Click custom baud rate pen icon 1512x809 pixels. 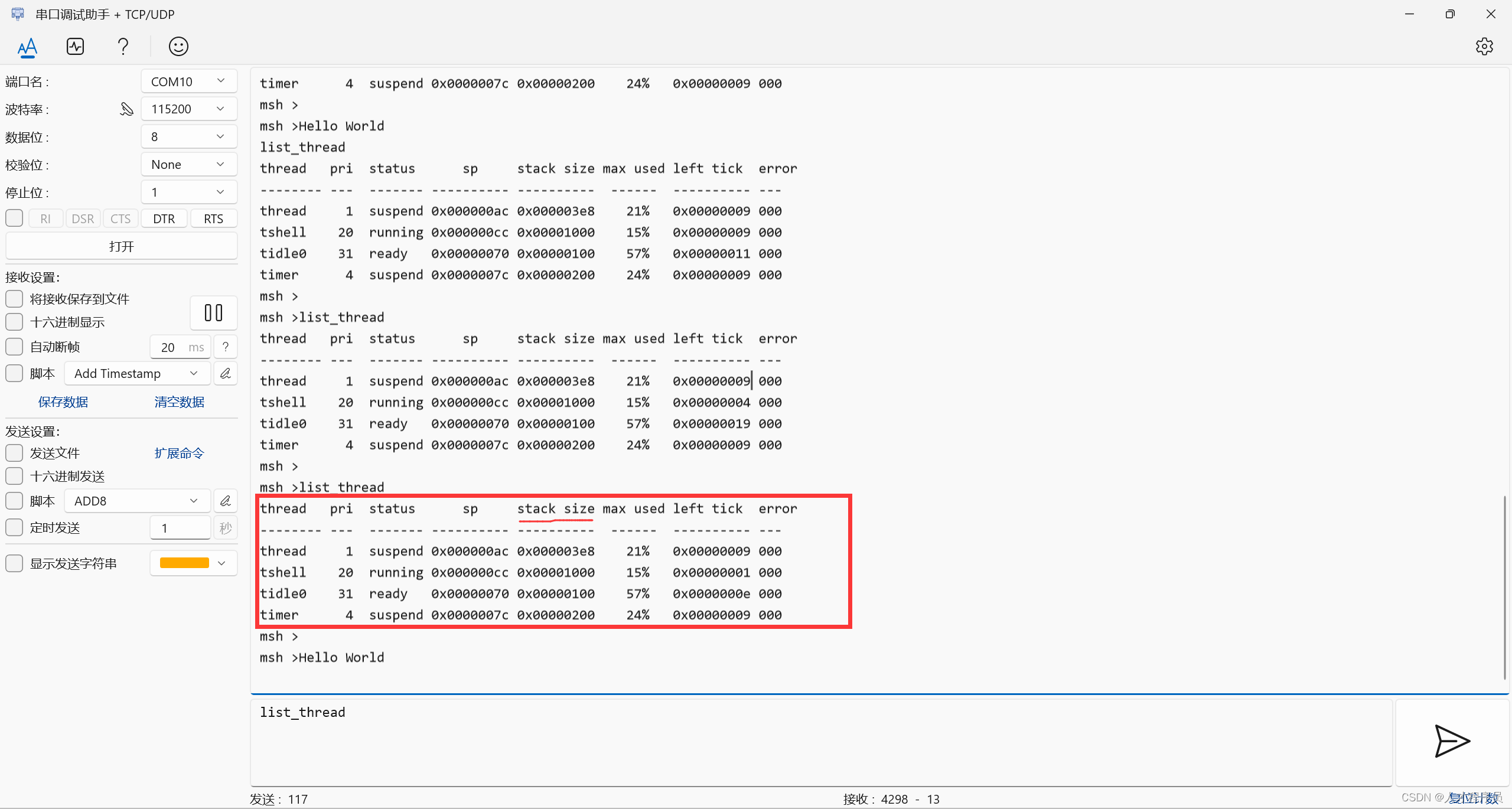pyautogui.click(x=126, y=109)
